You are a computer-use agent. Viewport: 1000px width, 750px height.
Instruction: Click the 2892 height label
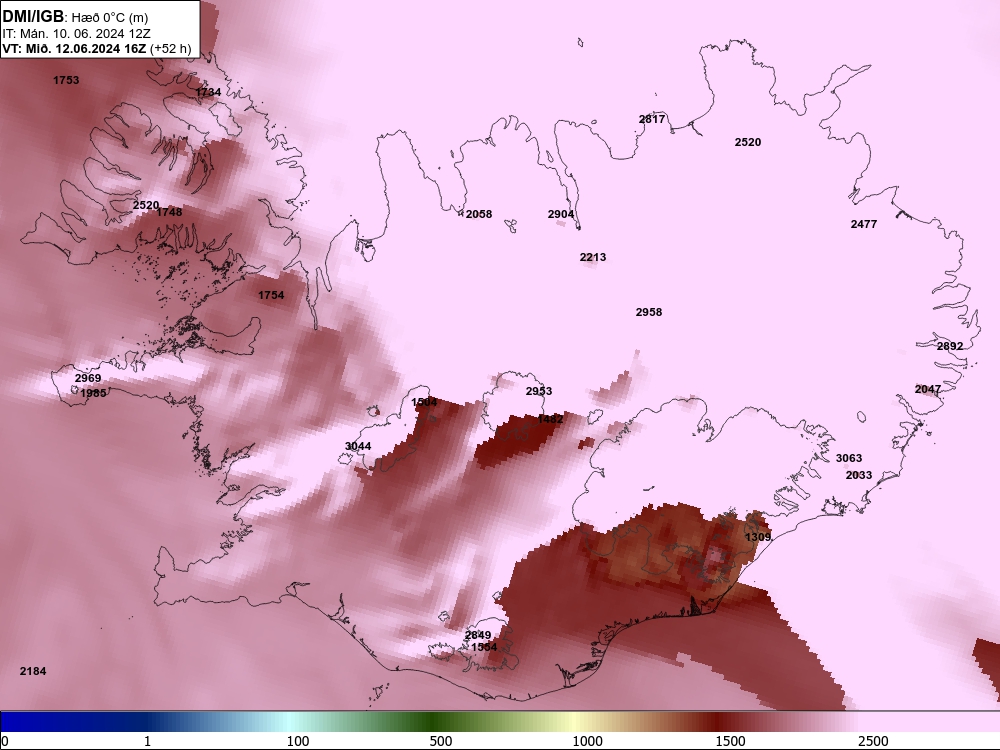(x=950, y=346)
